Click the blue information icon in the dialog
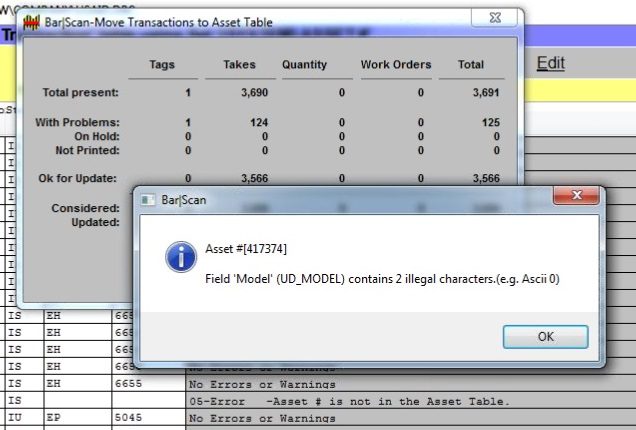Screen dimensions: 636x430 tap(181, 257)
